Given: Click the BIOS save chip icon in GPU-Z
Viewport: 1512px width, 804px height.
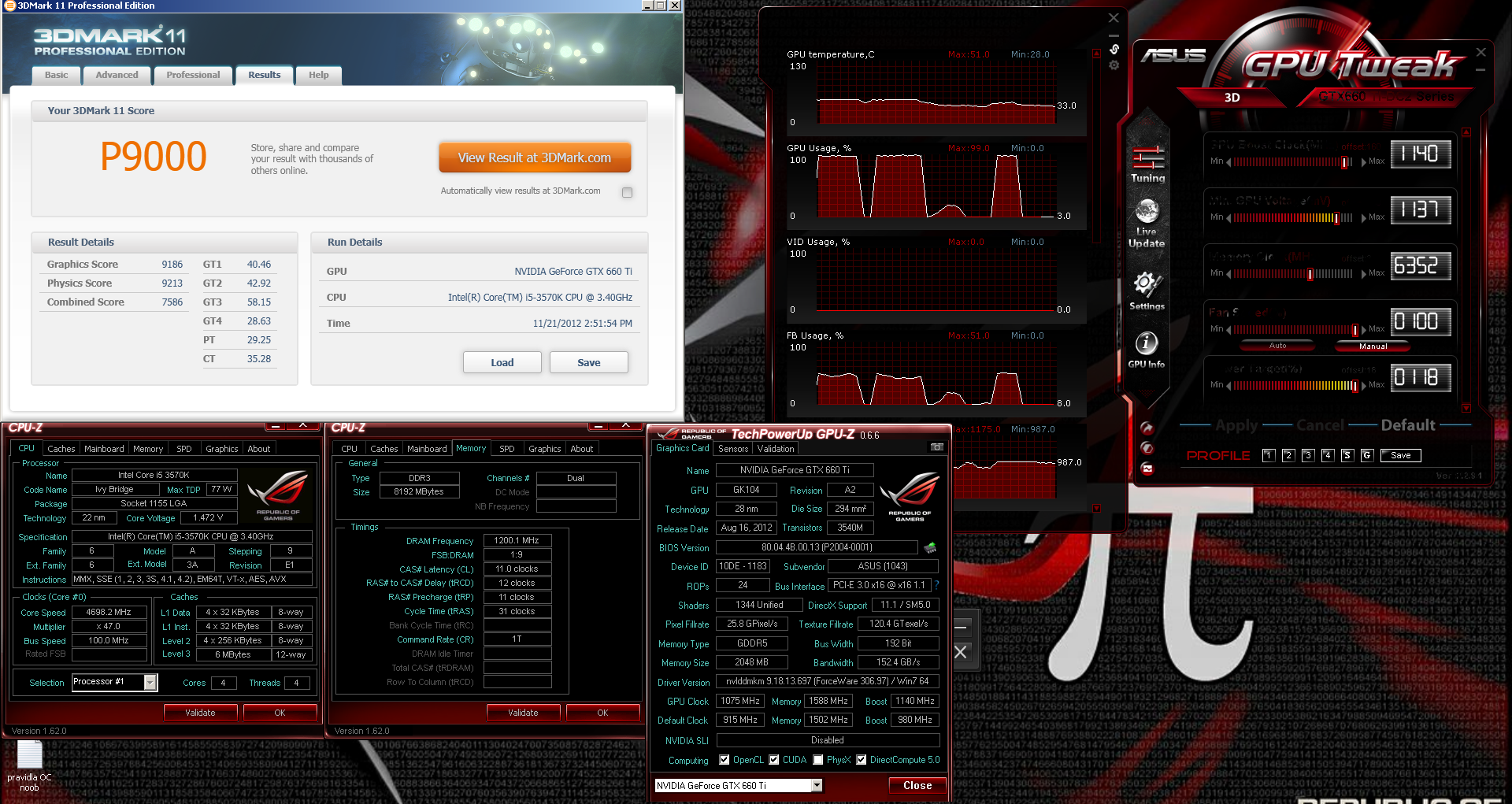Looking at the screenshot, I should [930, 547].
